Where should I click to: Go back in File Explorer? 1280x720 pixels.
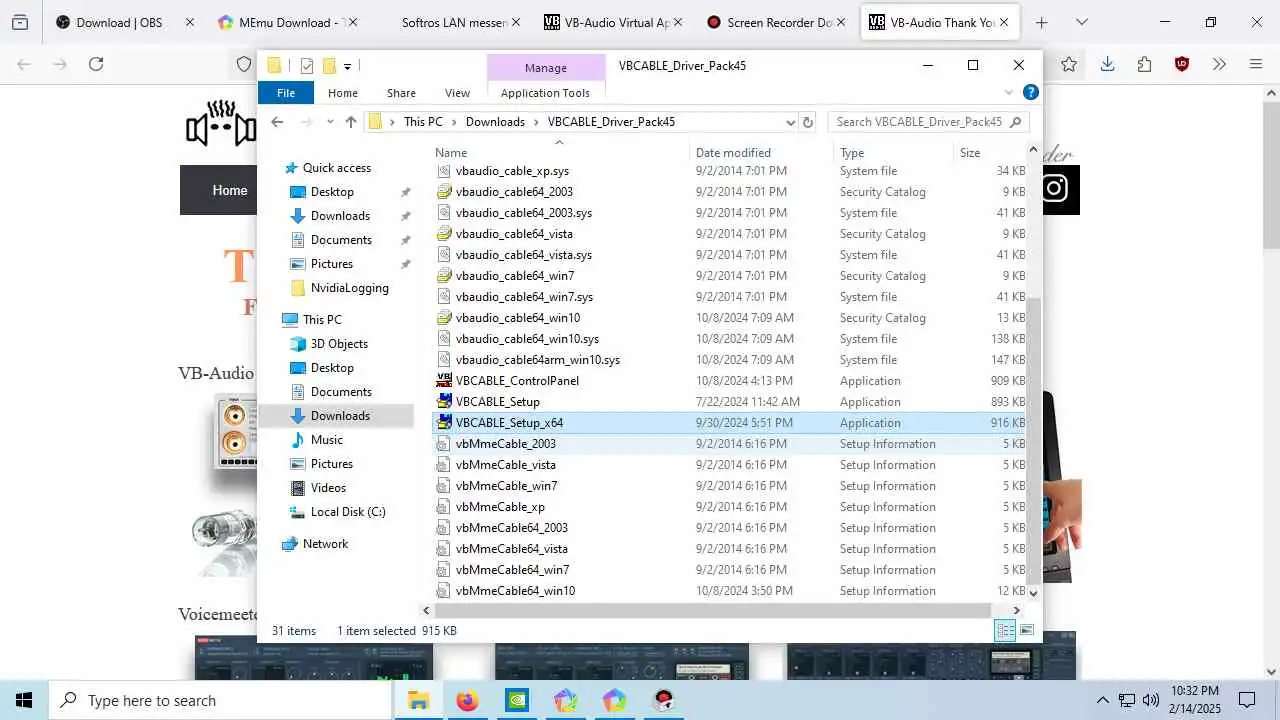[x=277, y=122]
